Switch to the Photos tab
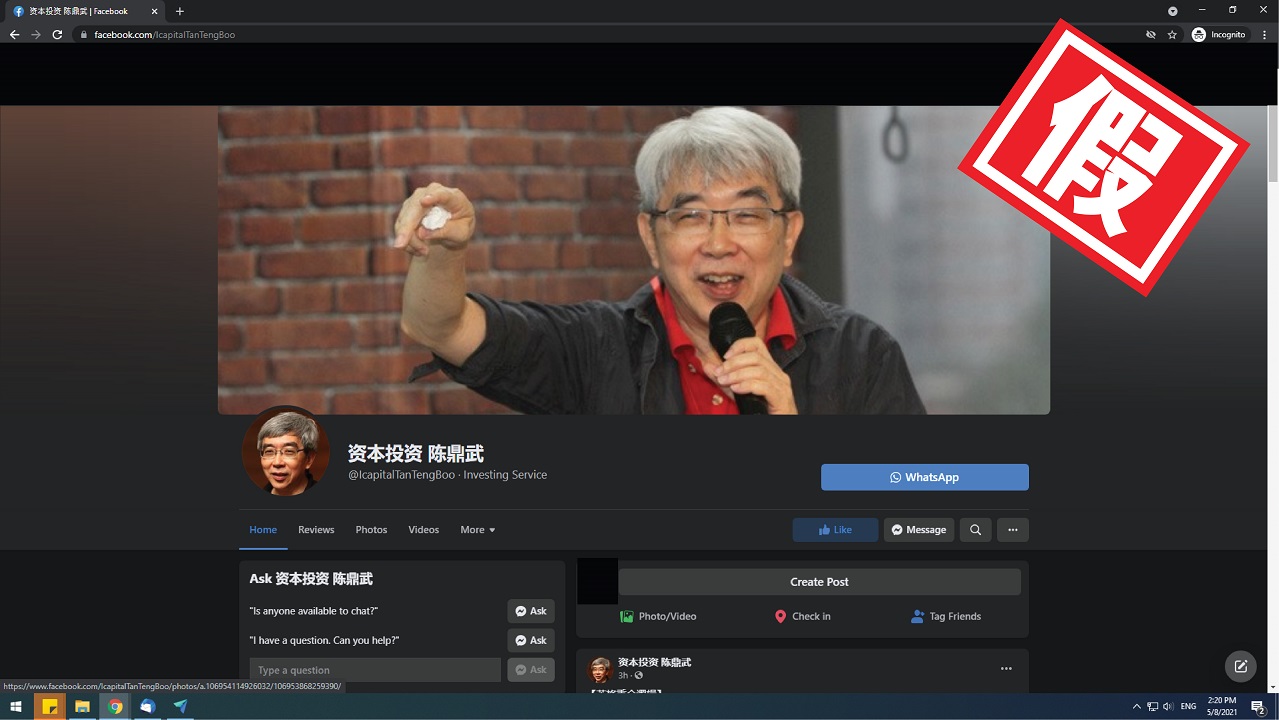 [371, 530]
